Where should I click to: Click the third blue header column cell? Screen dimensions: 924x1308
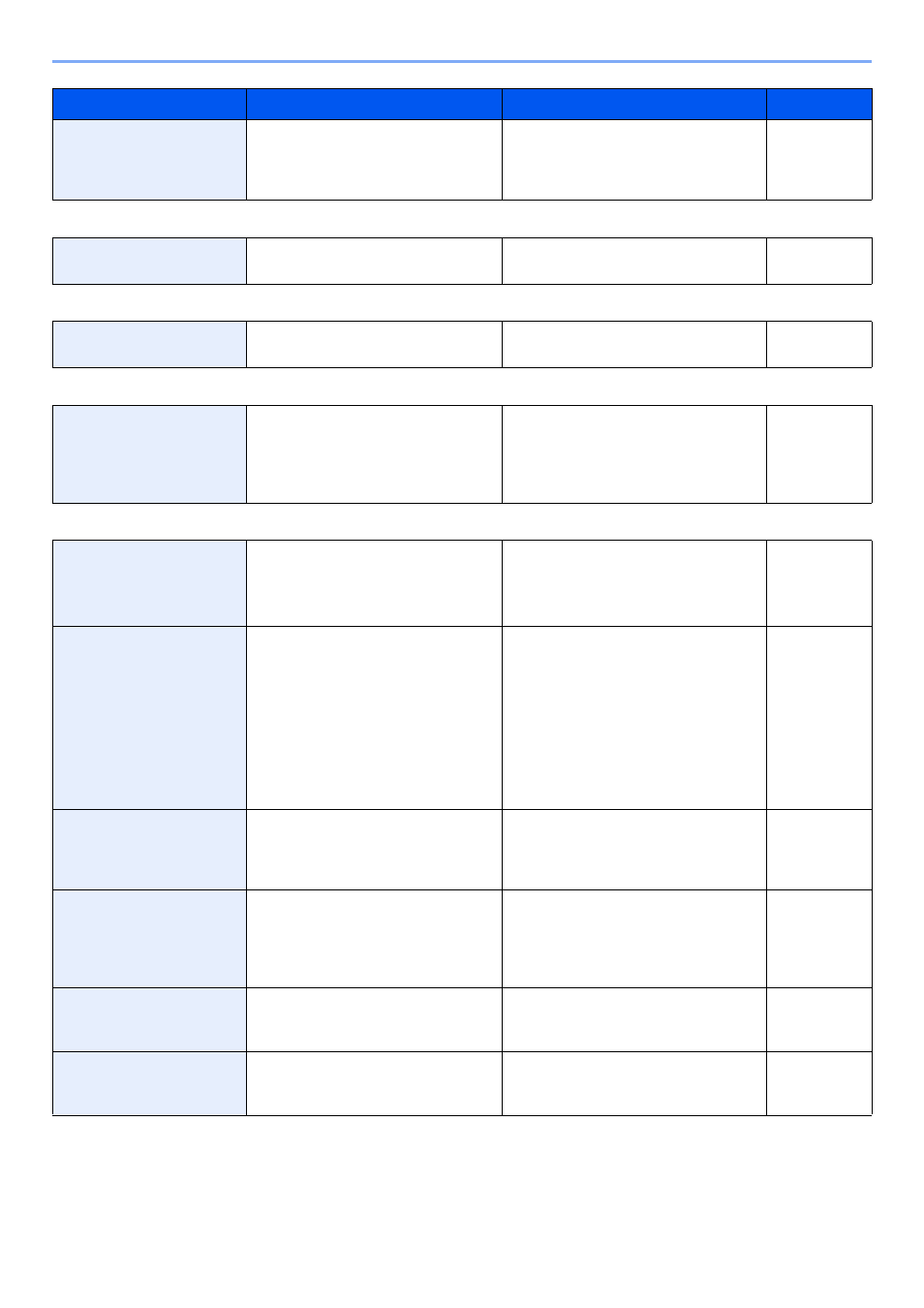point(633,104)
